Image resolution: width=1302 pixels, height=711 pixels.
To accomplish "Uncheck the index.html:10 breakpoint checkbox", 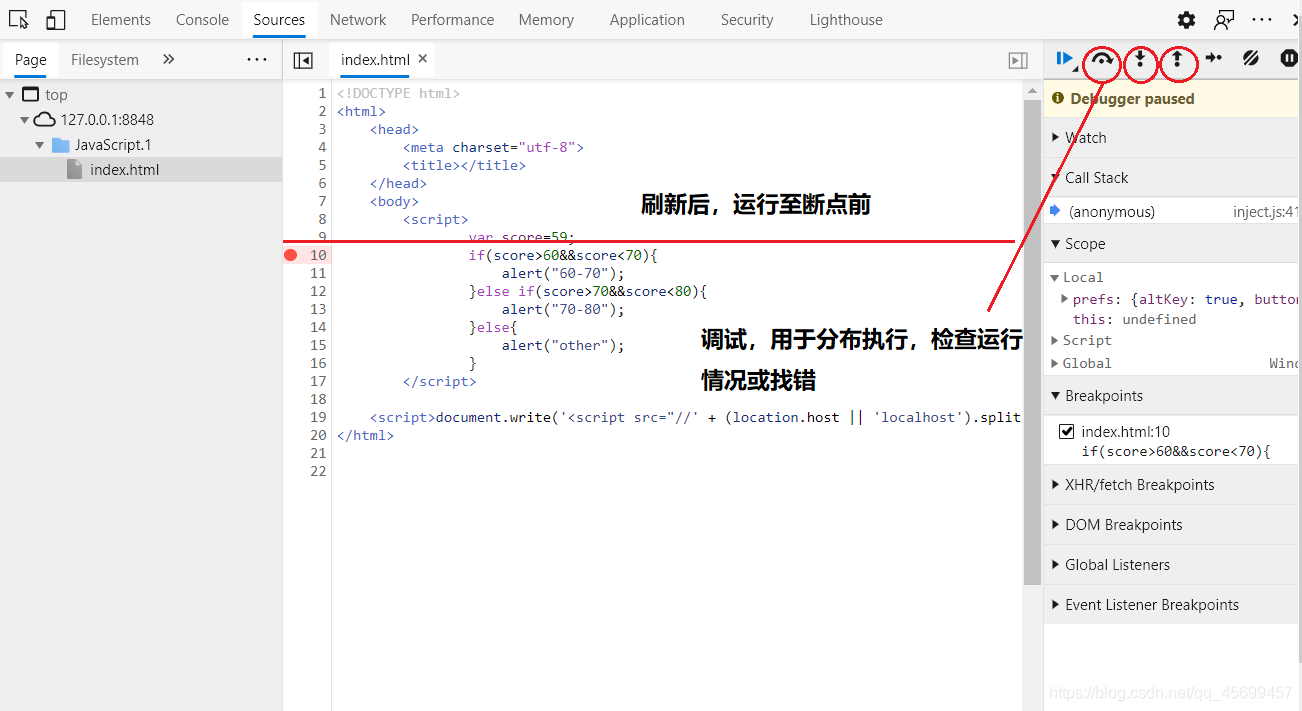I will [1066, 432].
